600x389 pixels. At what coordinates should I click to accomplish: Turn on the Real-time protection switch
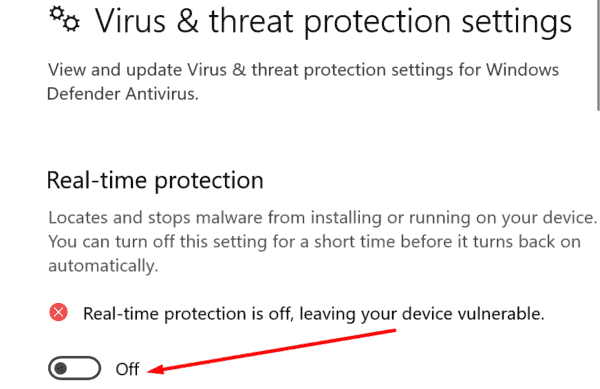point(75,368)
